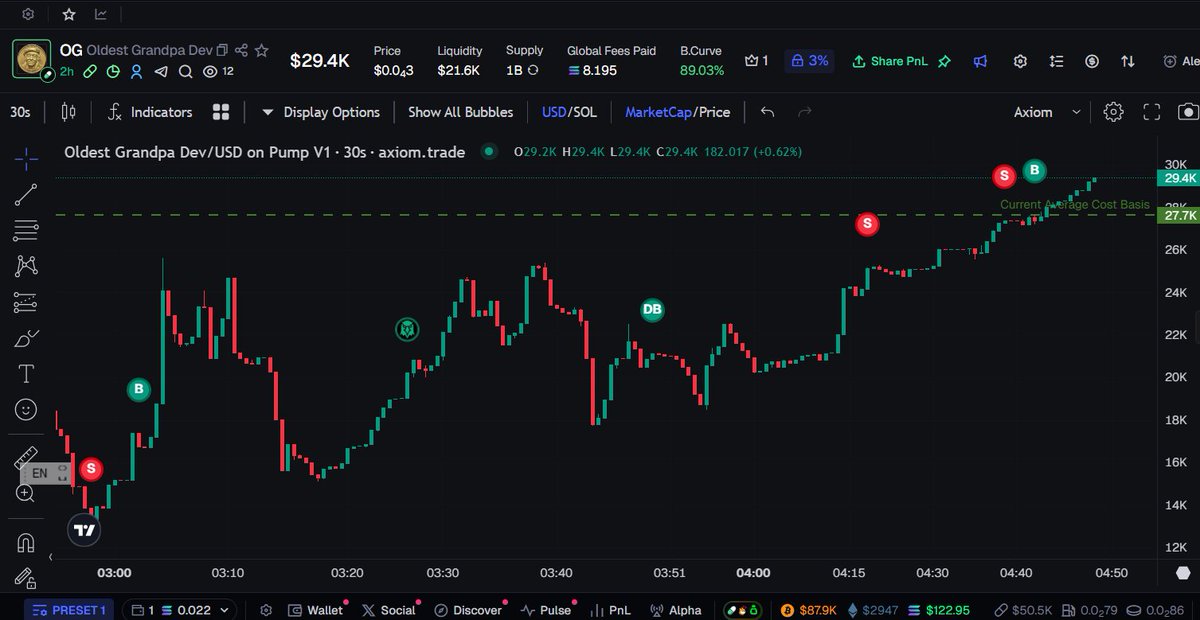Viewport: 1200px width, 620px height.
Task: Select the crosshair cursor tool
Action: click(x=27, y=157)
